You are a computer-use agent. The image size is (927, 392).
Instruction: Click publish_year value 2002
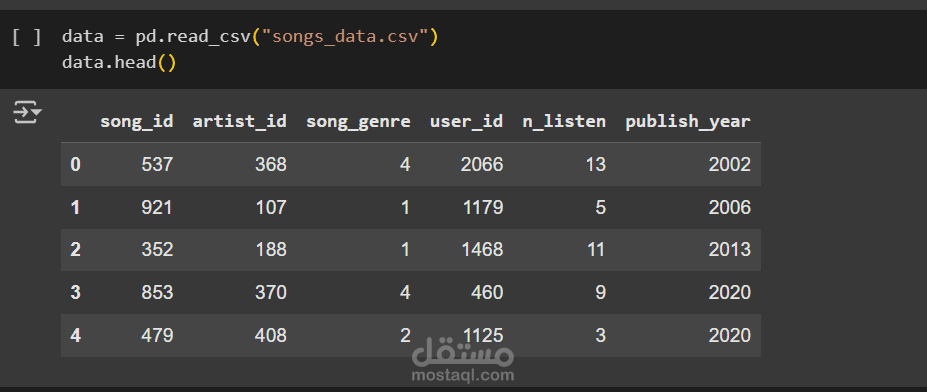point(730,164)
